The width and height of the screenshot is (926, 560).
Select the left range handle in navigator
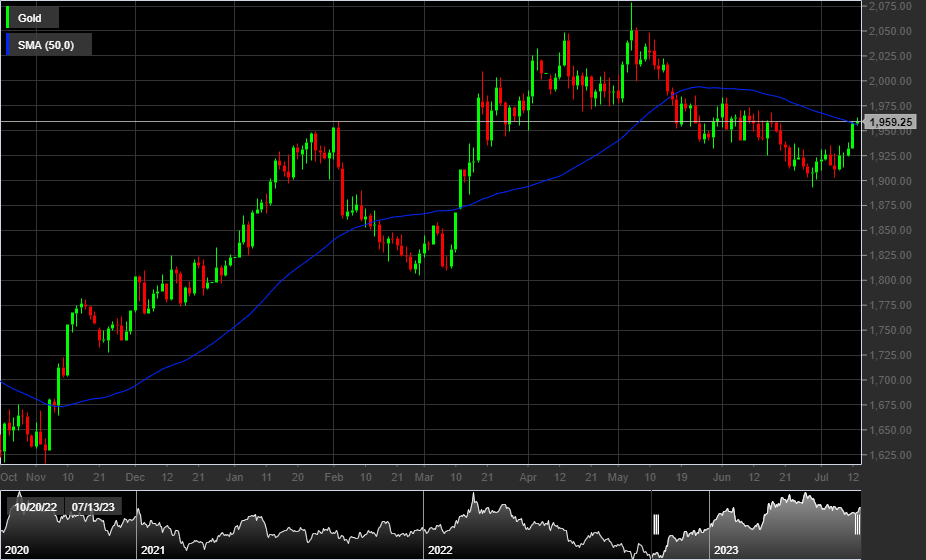657,525
